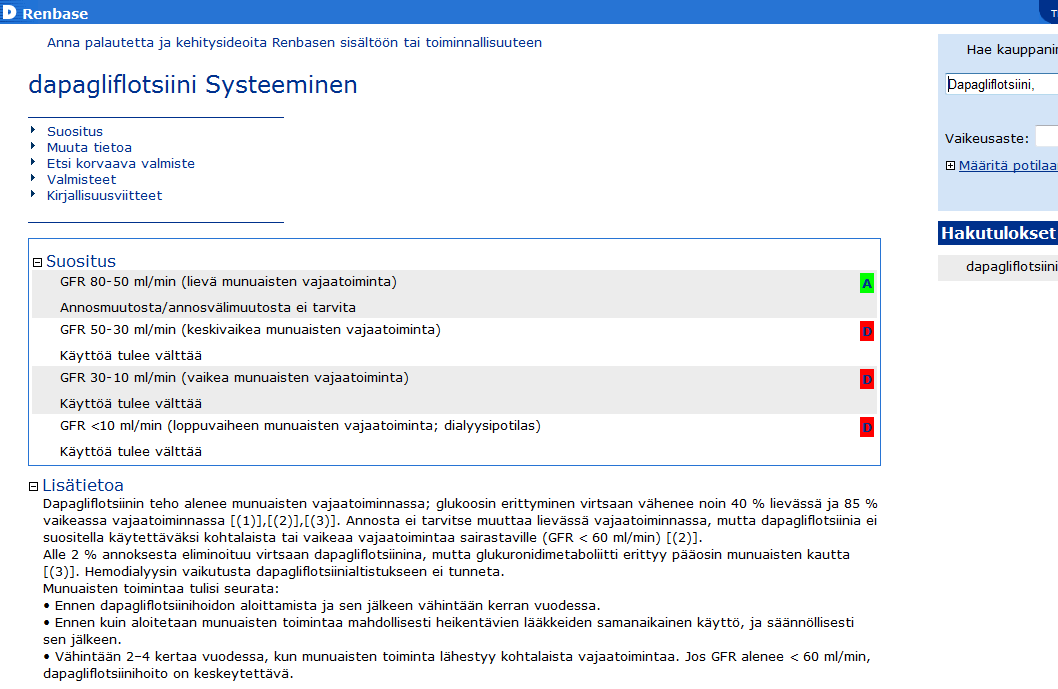Click the GFR <10 ml/min row text
This screenshot has width=1058, height=689.
(300, 426)
